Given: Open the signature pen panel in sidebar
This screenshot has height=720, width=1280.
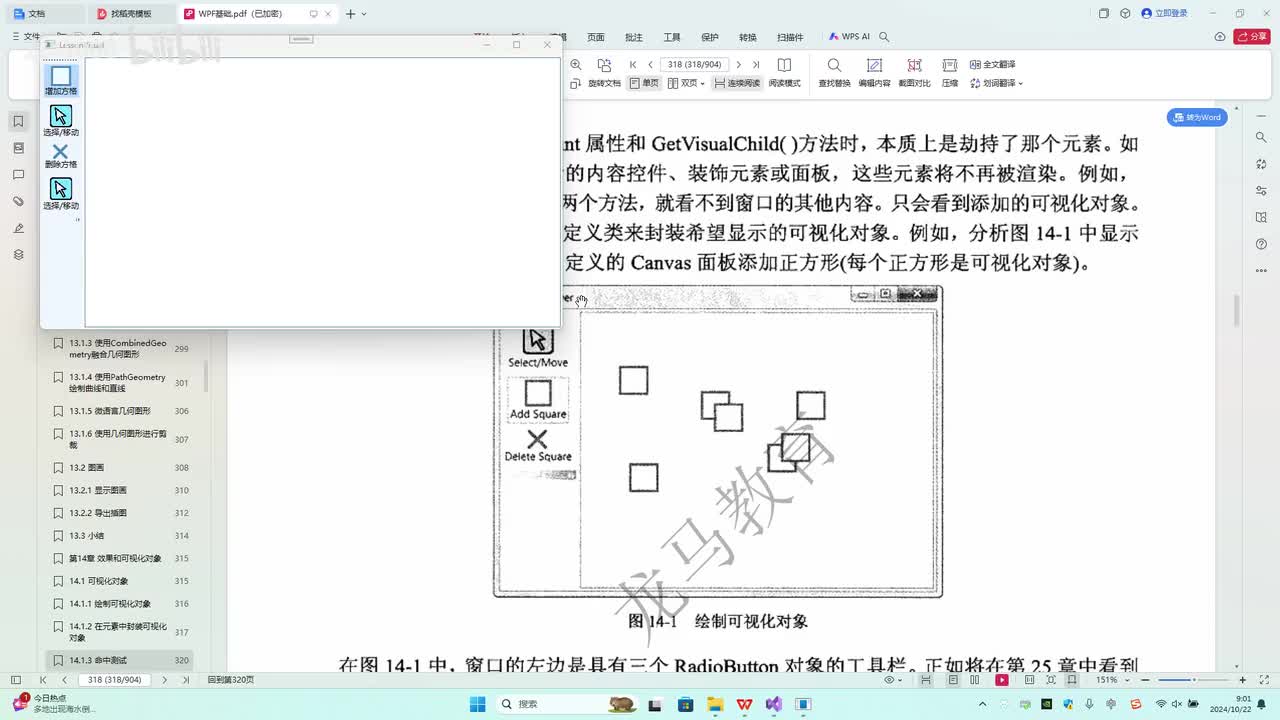Looking at the screenshot, I should click(18, 229).
